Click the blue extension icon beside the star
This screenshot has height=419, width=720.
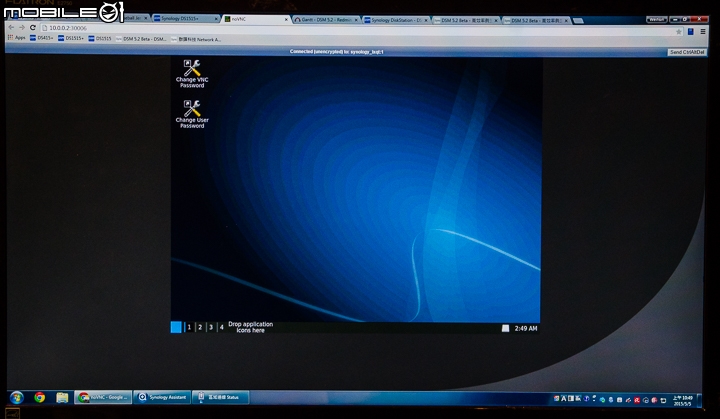pos(690,32)
